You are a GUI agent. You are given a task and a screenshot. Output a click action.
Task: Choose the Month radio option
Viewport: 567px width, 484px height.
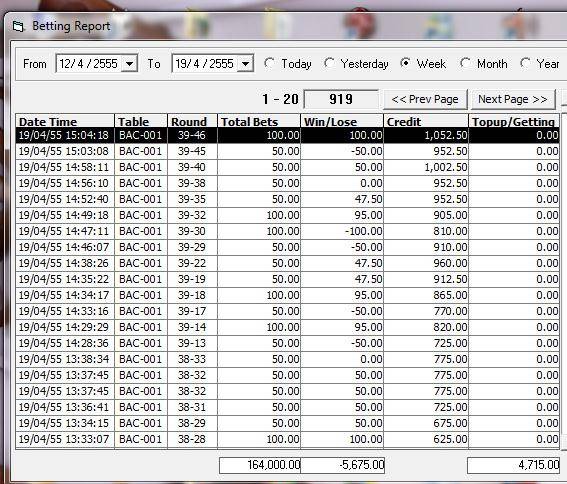click(465, 63)
